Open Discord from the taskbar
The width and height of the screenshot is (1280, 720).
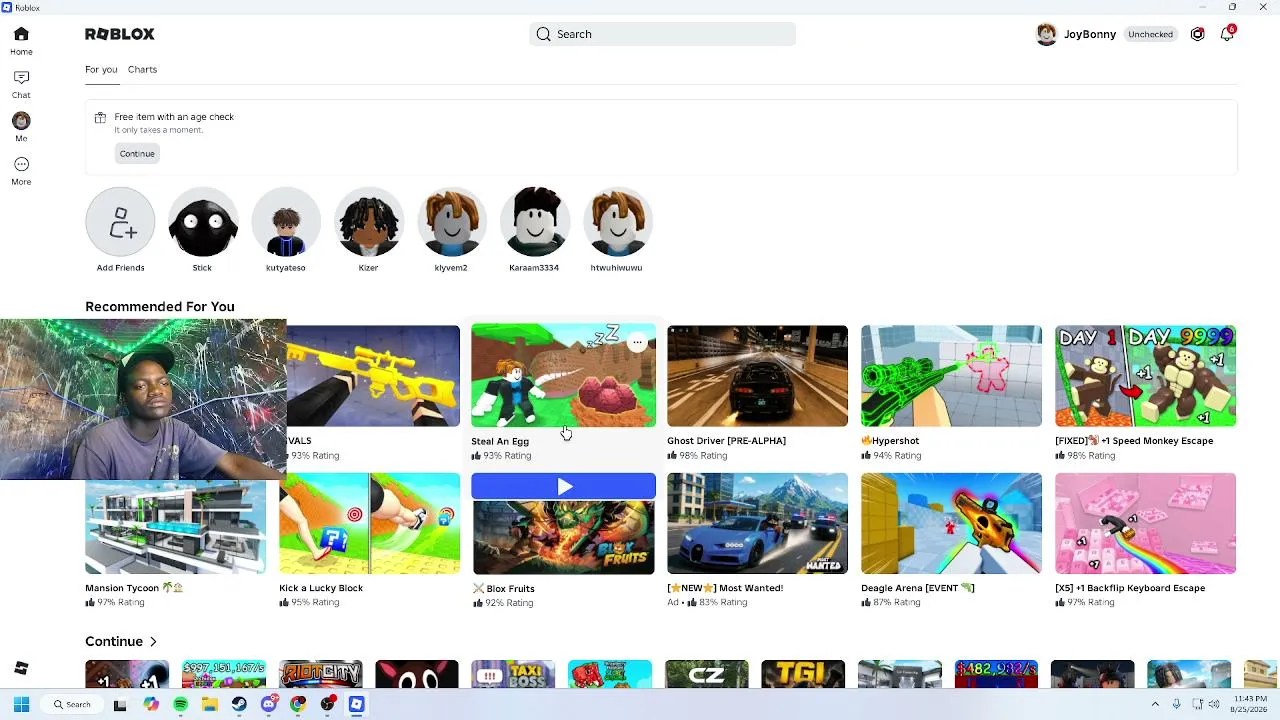pos(268,704)
